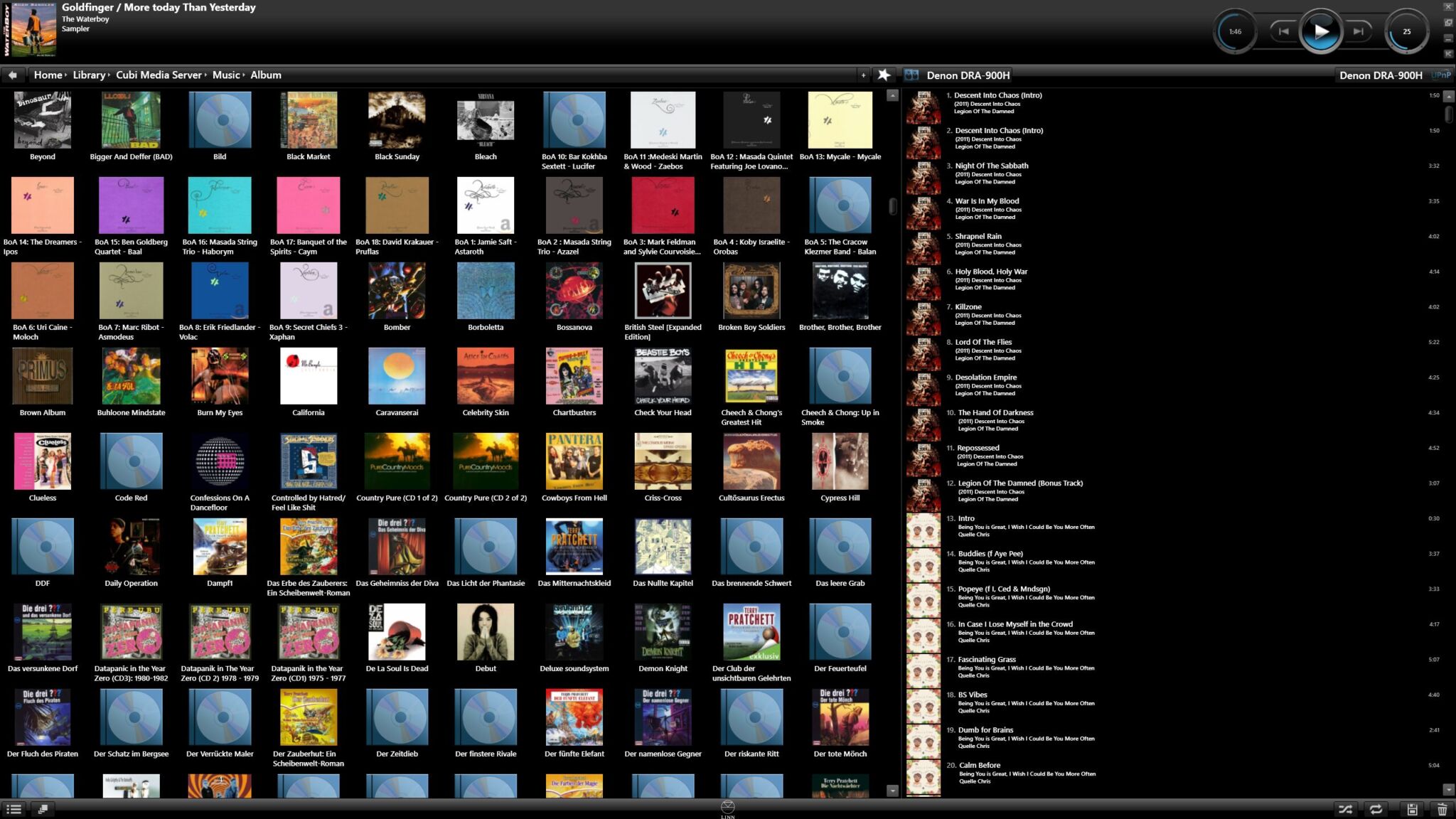This screenshot has height=819, width=1456.
Task: Open the Check Your Head album
Action: point(663,382)
